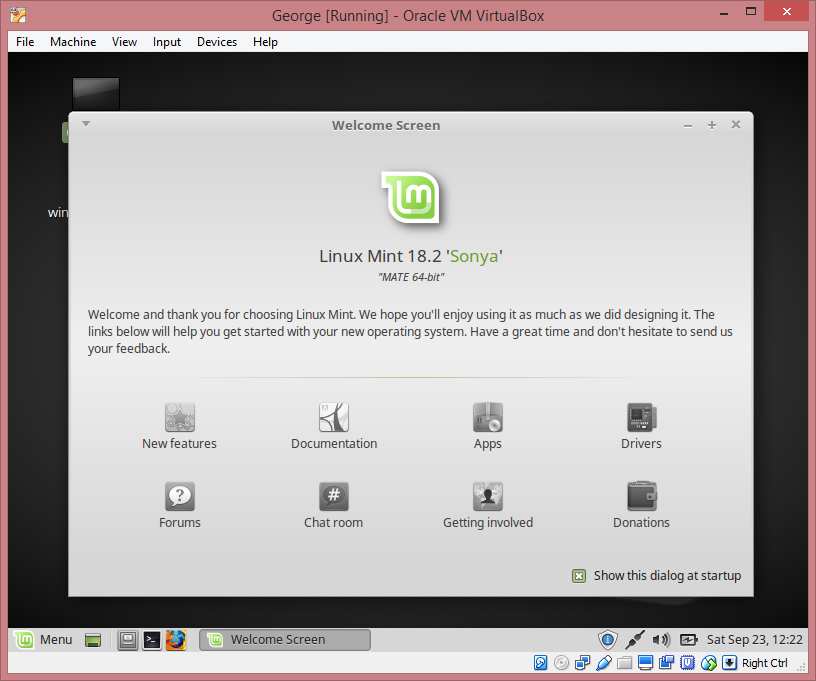Open Welcome Screen window menu arrow
Screen dimensions: 816x681
86,124
